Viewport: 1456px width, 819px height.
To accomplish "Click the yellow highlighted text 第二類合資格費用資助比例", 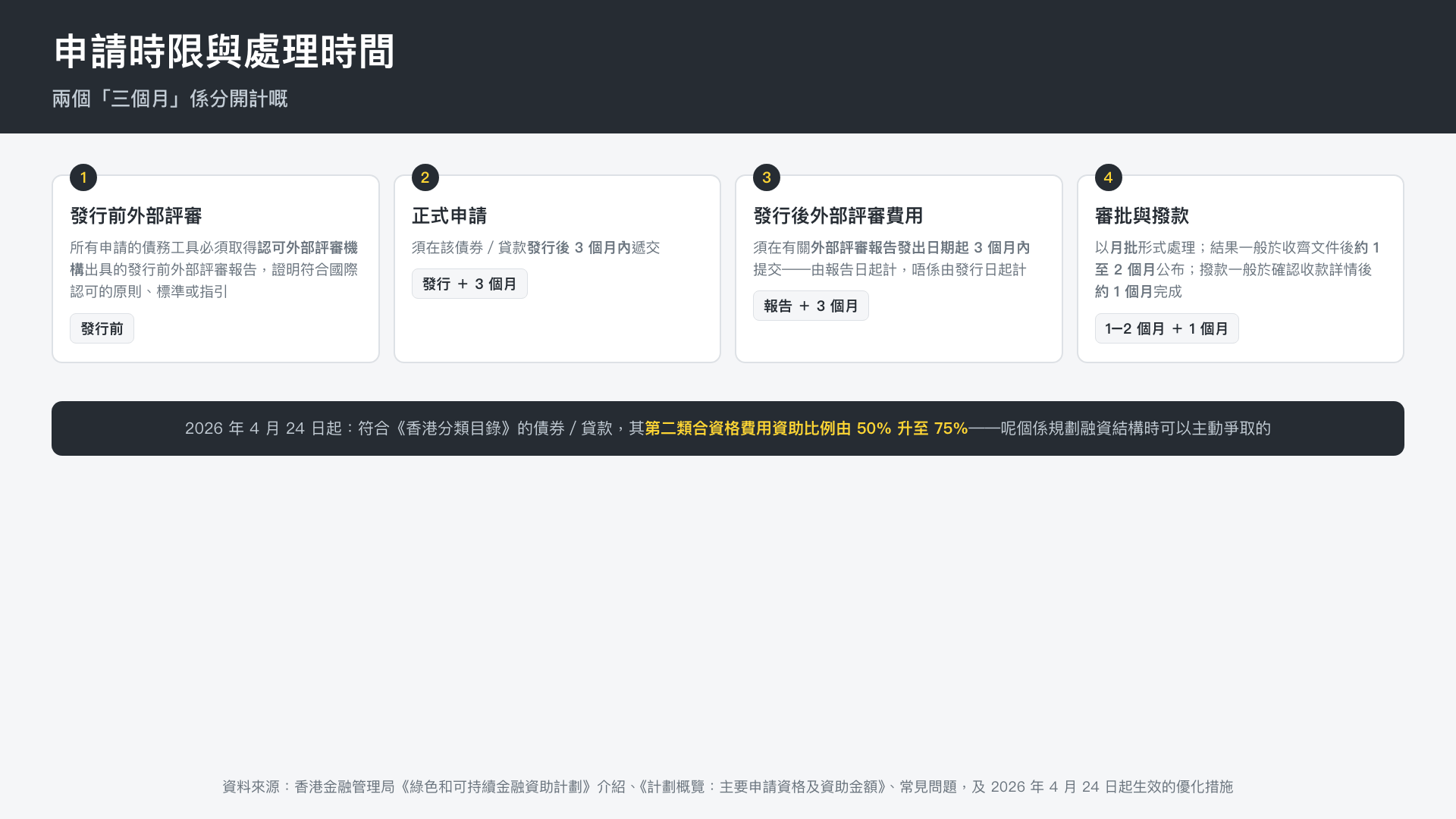I will [806, 428].
